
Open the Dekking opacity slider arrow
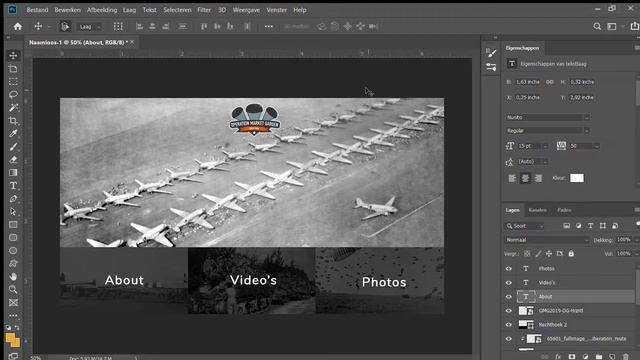pos(637,240)
